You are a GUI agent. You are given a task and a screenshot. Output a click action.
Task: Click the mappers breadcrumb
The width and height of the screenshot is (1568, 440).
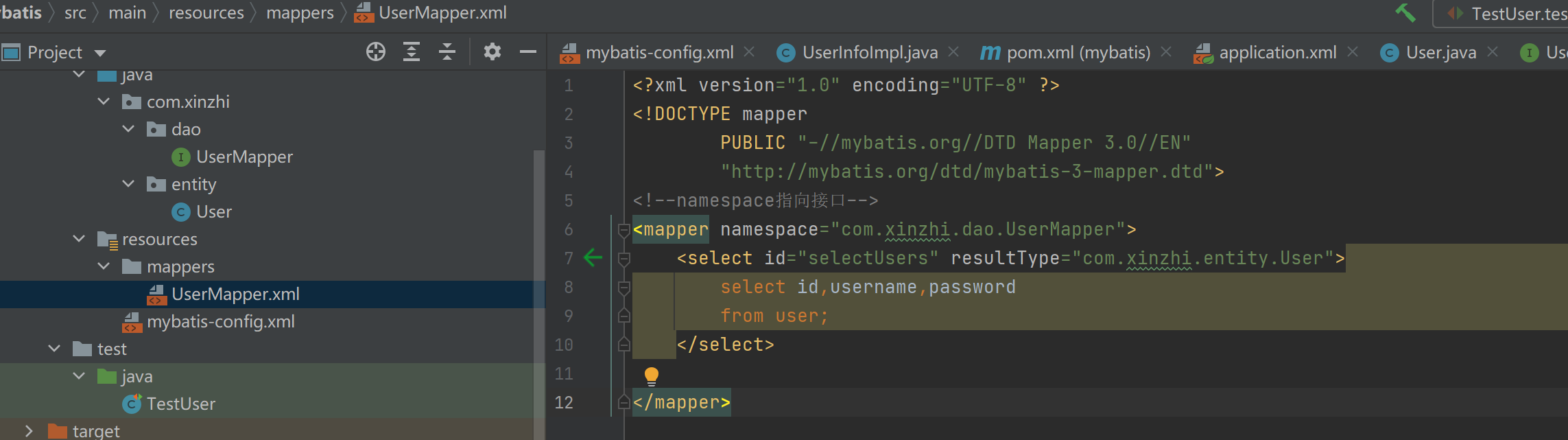(x=300, y=13)
